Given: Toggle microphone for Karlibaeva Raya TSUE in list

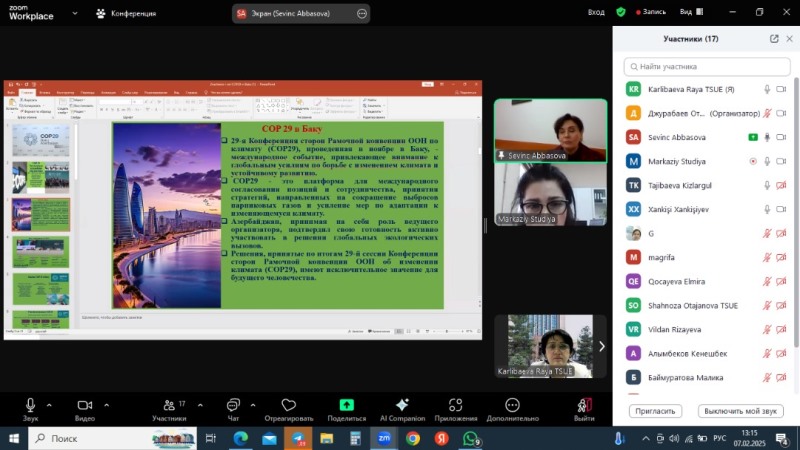Looking at the screenshot, I should pyautogui.click(x=767, y=89).
